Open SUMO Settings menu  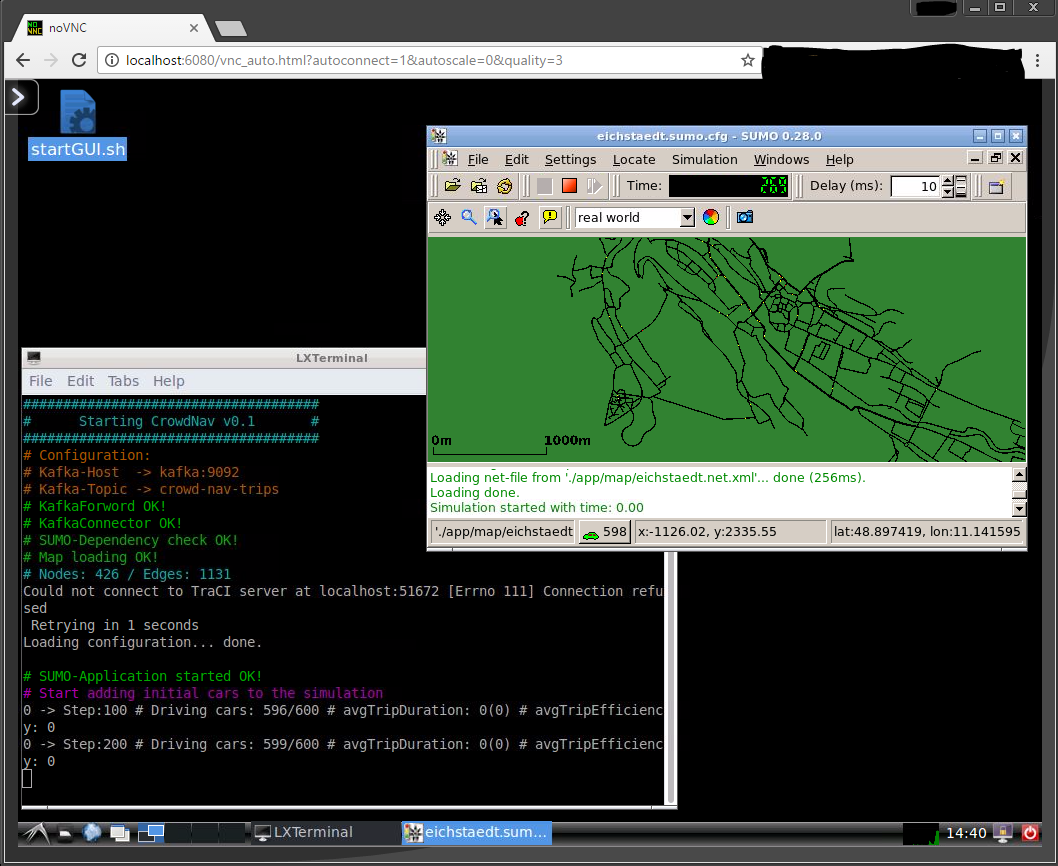point(570,159)
